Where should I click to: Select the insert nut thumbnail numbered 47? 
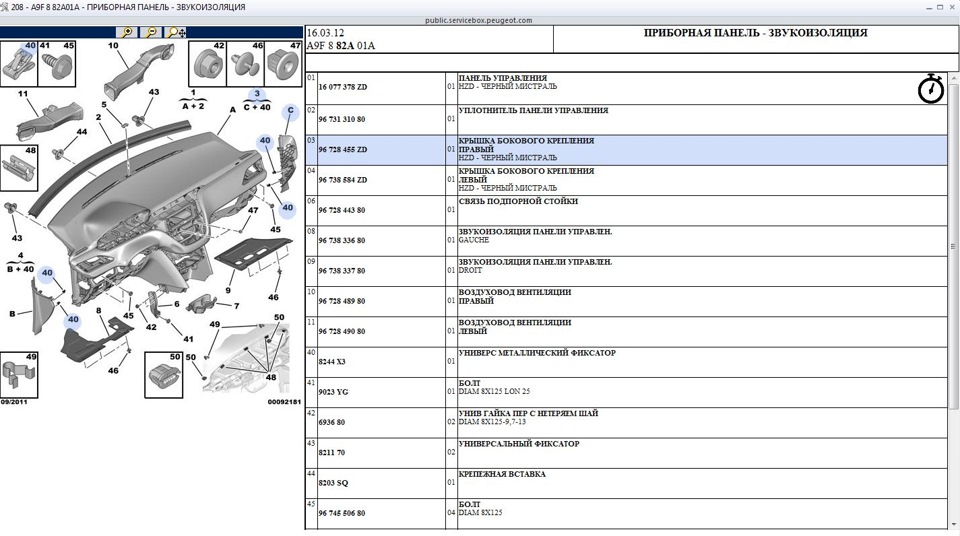[x=283, y=64]
